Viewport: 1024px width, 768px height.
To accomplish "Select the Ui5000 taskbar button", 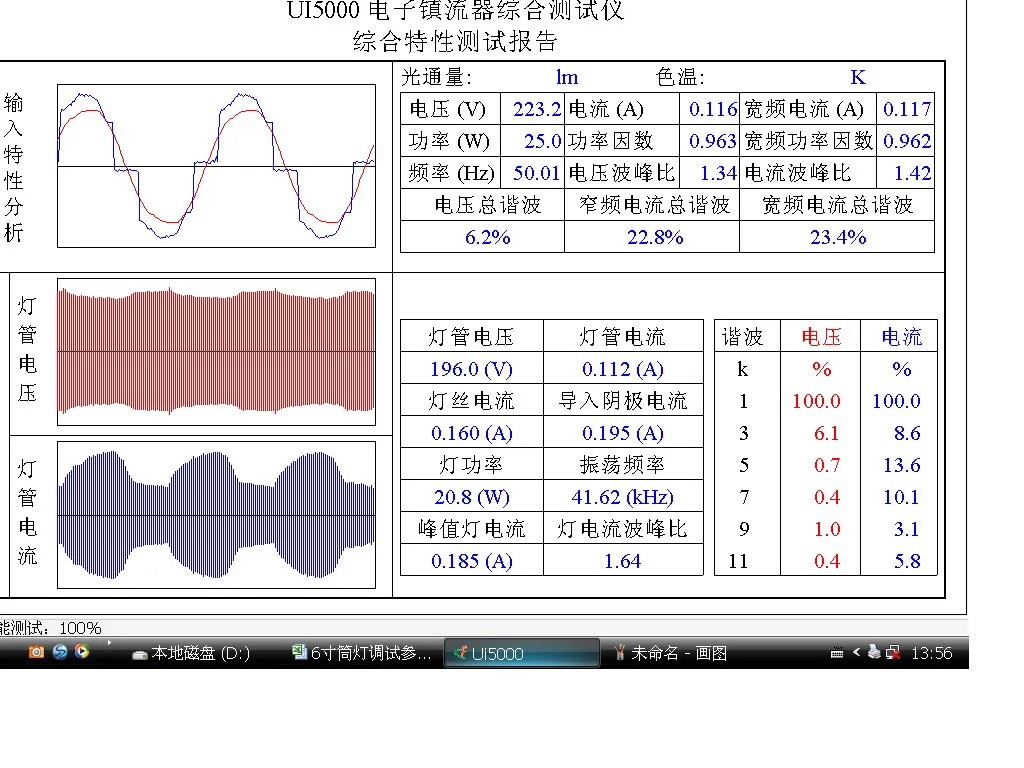I will 521,653.
